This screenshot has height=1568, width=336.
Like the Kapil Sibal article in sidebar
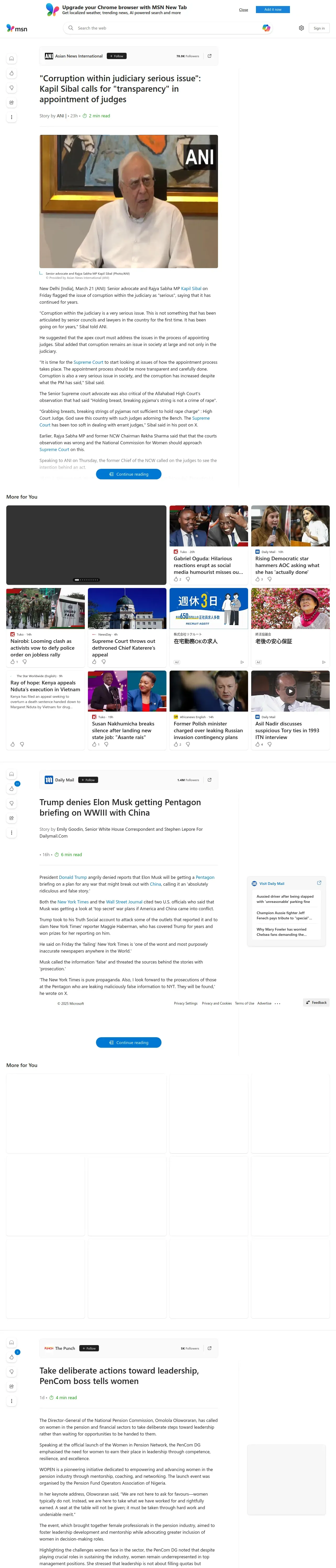tap(12, 73)
